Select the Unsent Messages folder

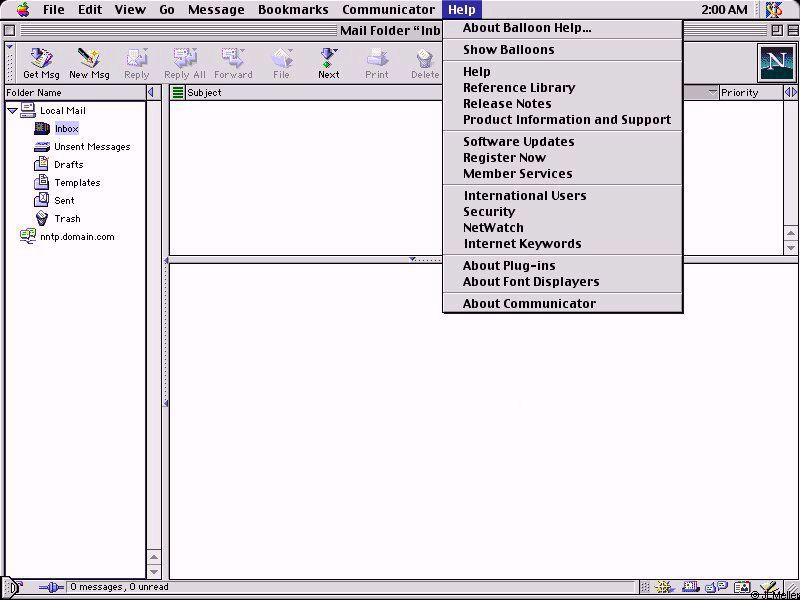tap(92, 147)
